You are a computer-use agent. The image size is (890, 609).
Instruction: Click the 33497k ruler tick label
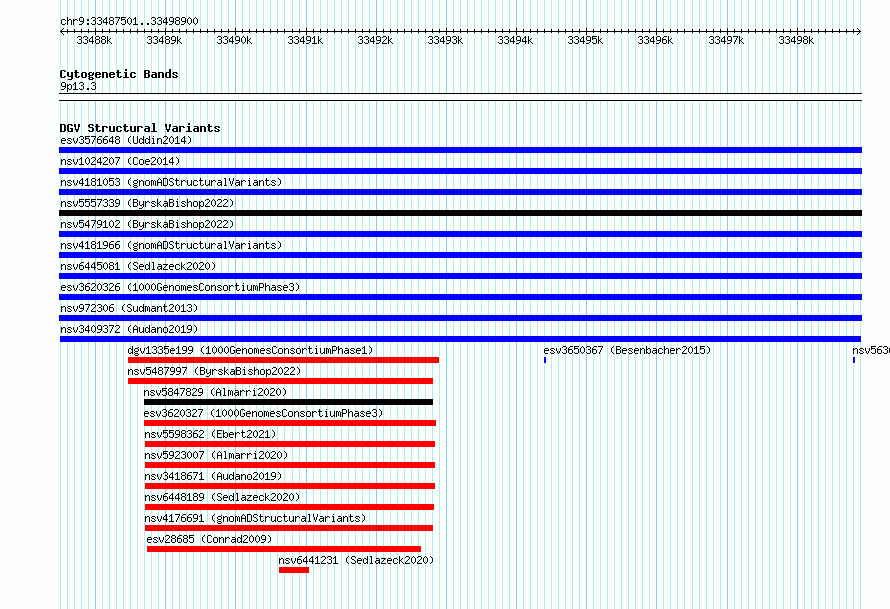click(726, 40)
